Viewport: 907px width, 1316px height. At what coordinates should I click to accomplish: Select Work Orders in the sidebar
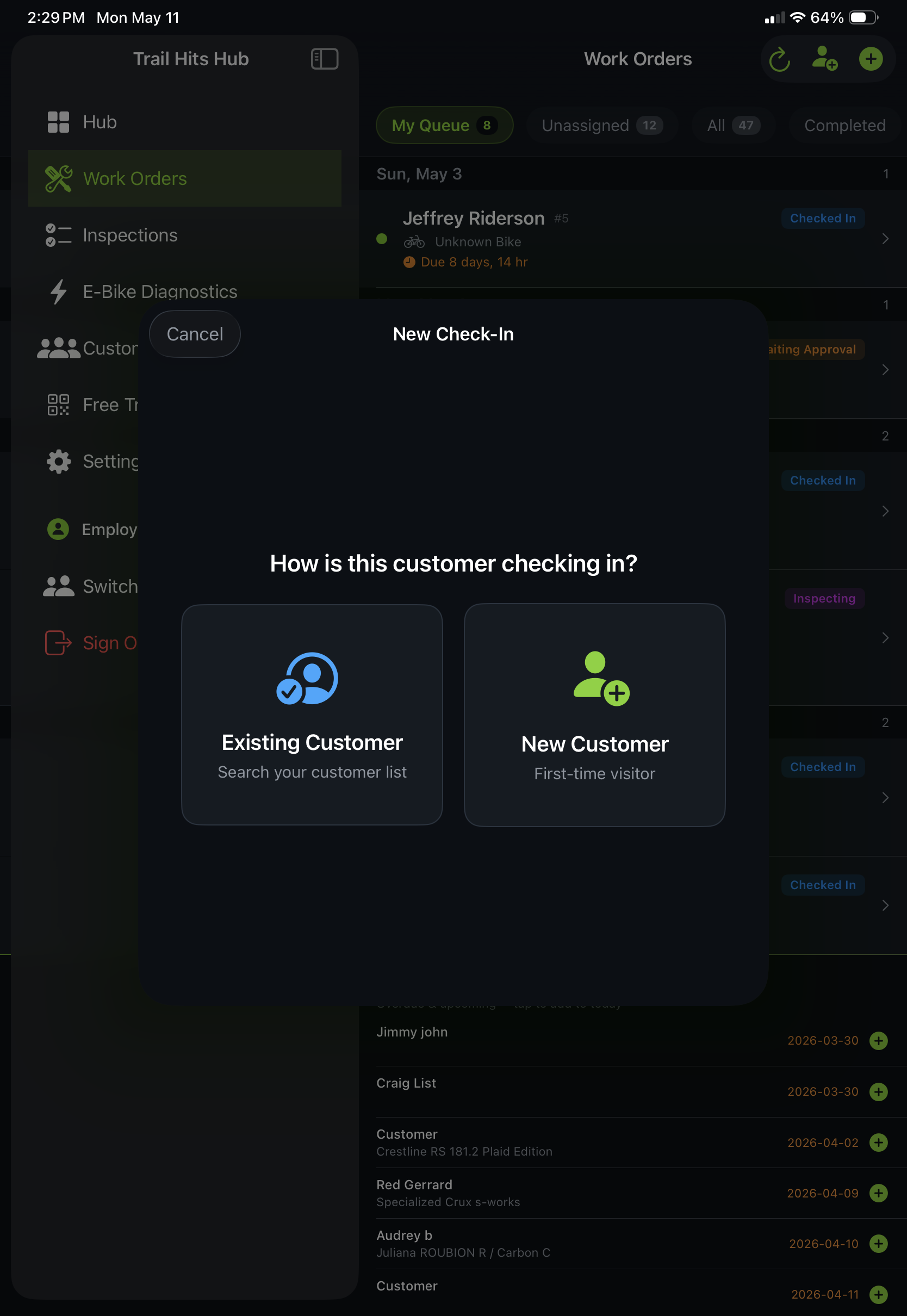185,178
